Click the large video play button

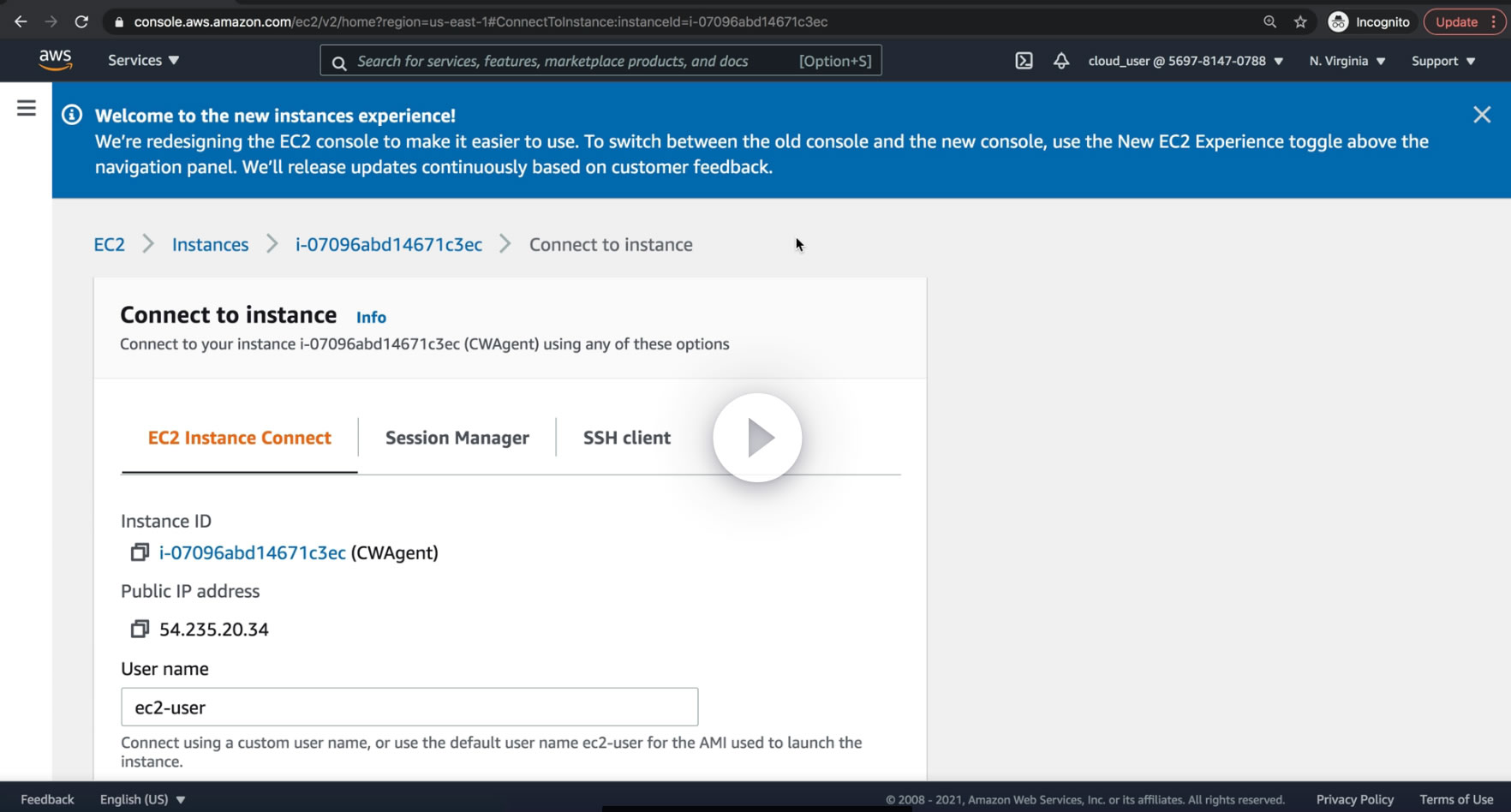point(757,438)
